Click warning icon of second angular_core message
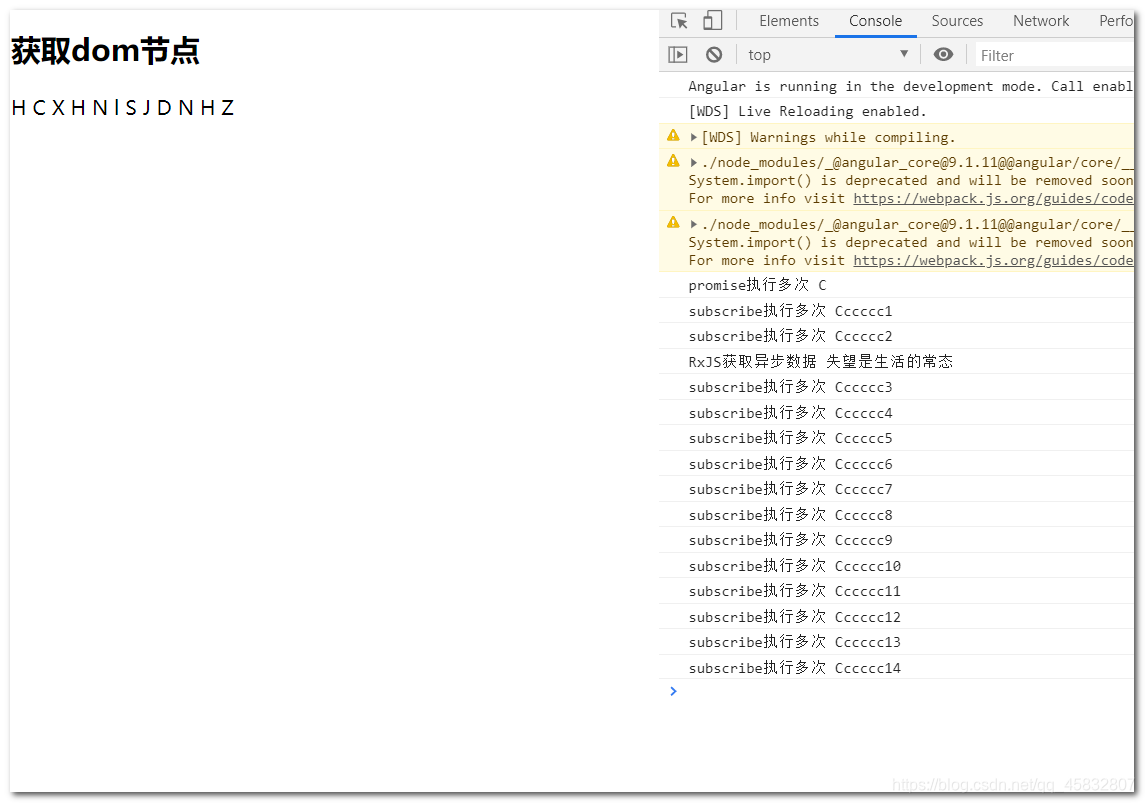The width and height of the screenshot is (1145, 803). [x=673, y=223]
